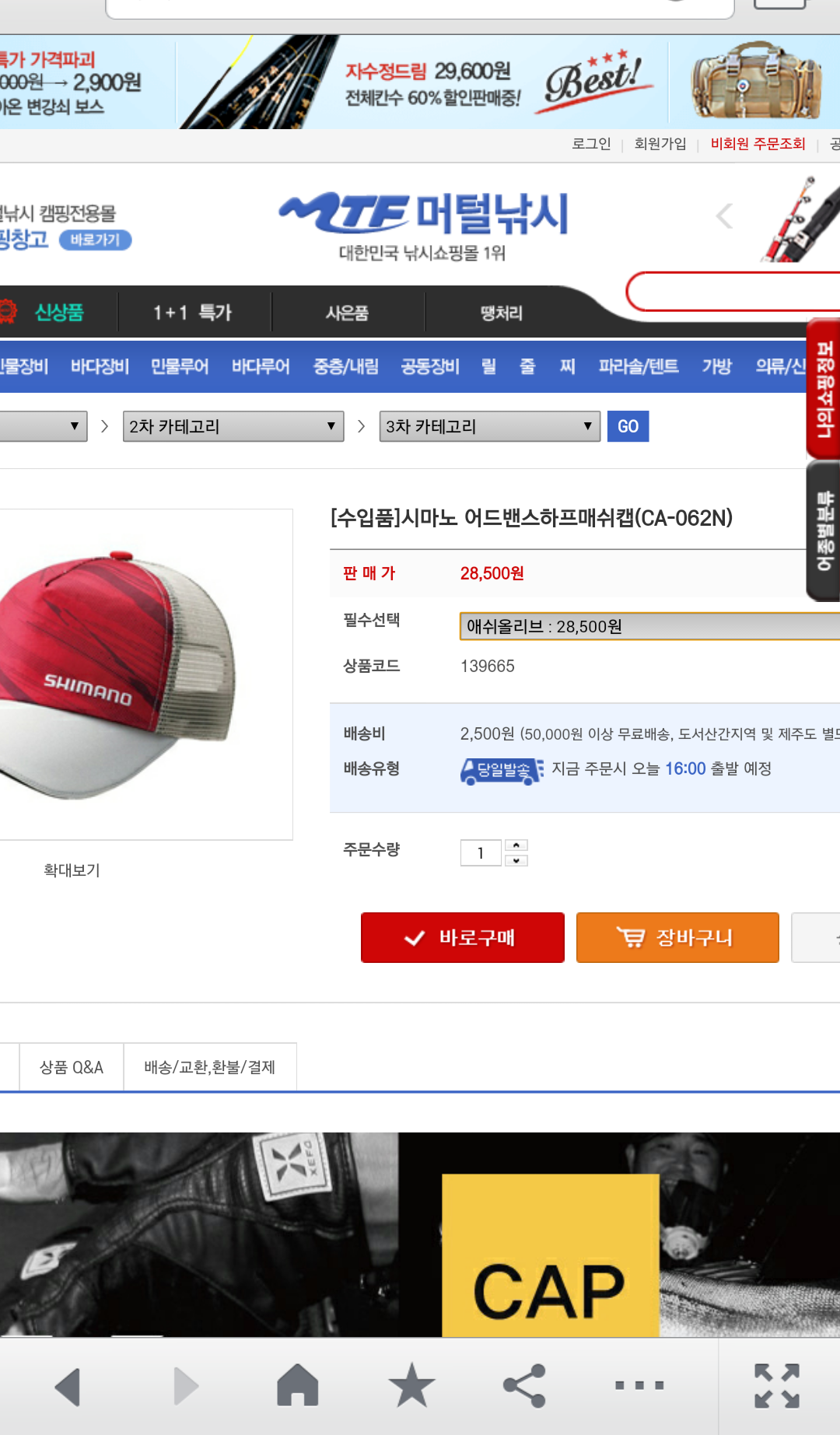Switch to the 상품 Q&A tab
This screenshot has width=840, height=1435.
tap(72, 1067)
